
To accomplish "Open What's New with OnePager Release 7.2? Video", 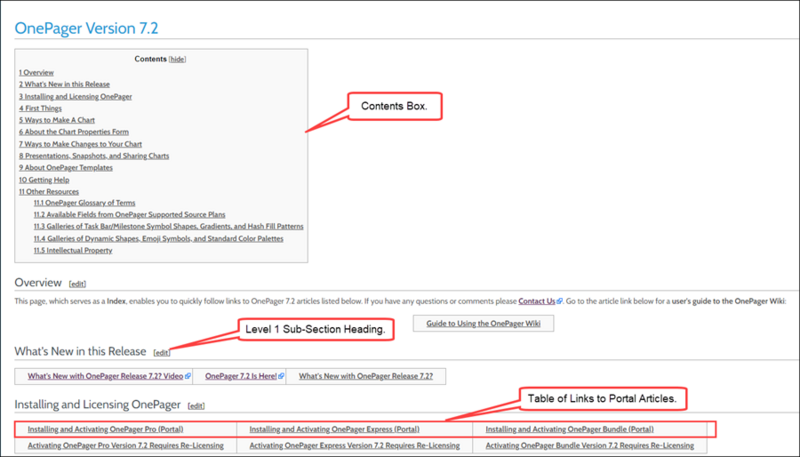I will pyautogui.click(x=105, y=376).
